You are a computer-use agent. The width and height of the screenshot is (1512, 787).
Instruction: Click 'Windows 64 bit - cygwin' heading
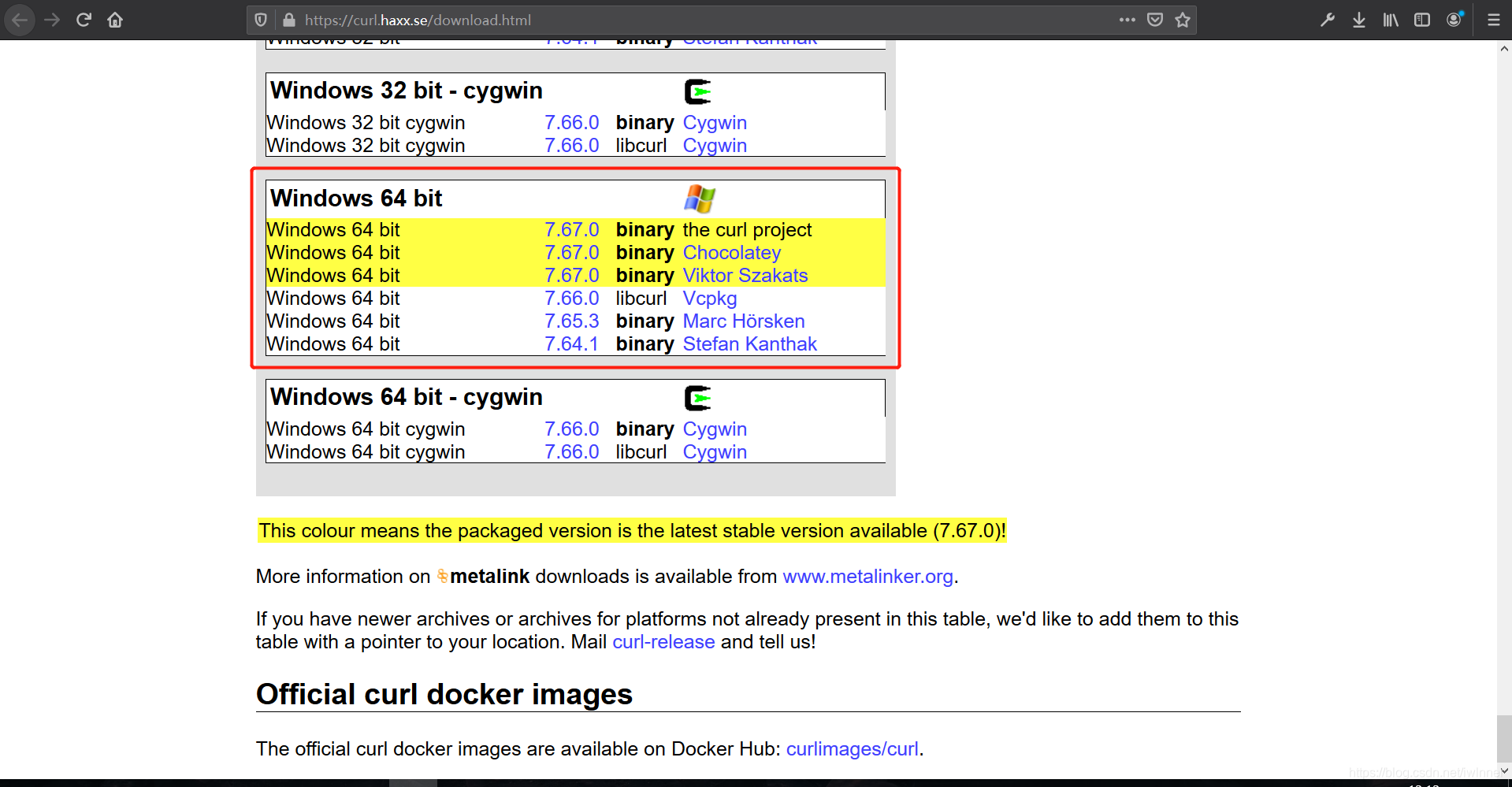(407, 398)
